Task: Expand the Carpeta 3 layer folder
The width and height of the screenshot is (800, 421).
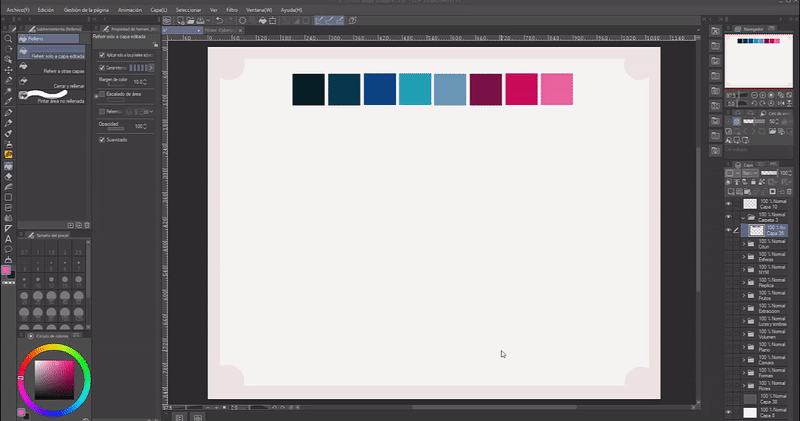Action: click(743, 216)
